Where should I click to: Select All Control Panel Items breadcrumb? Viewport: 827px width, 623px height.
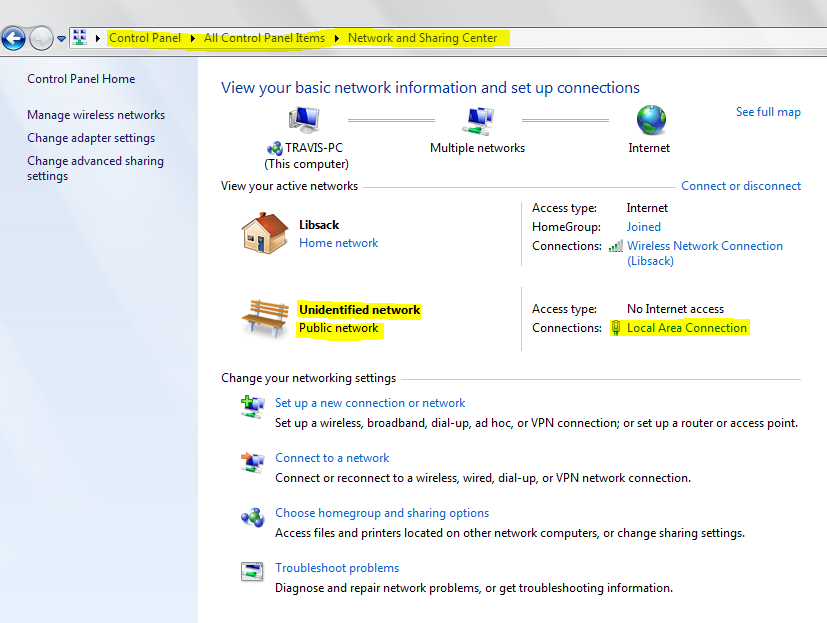(x=264, y=38)
